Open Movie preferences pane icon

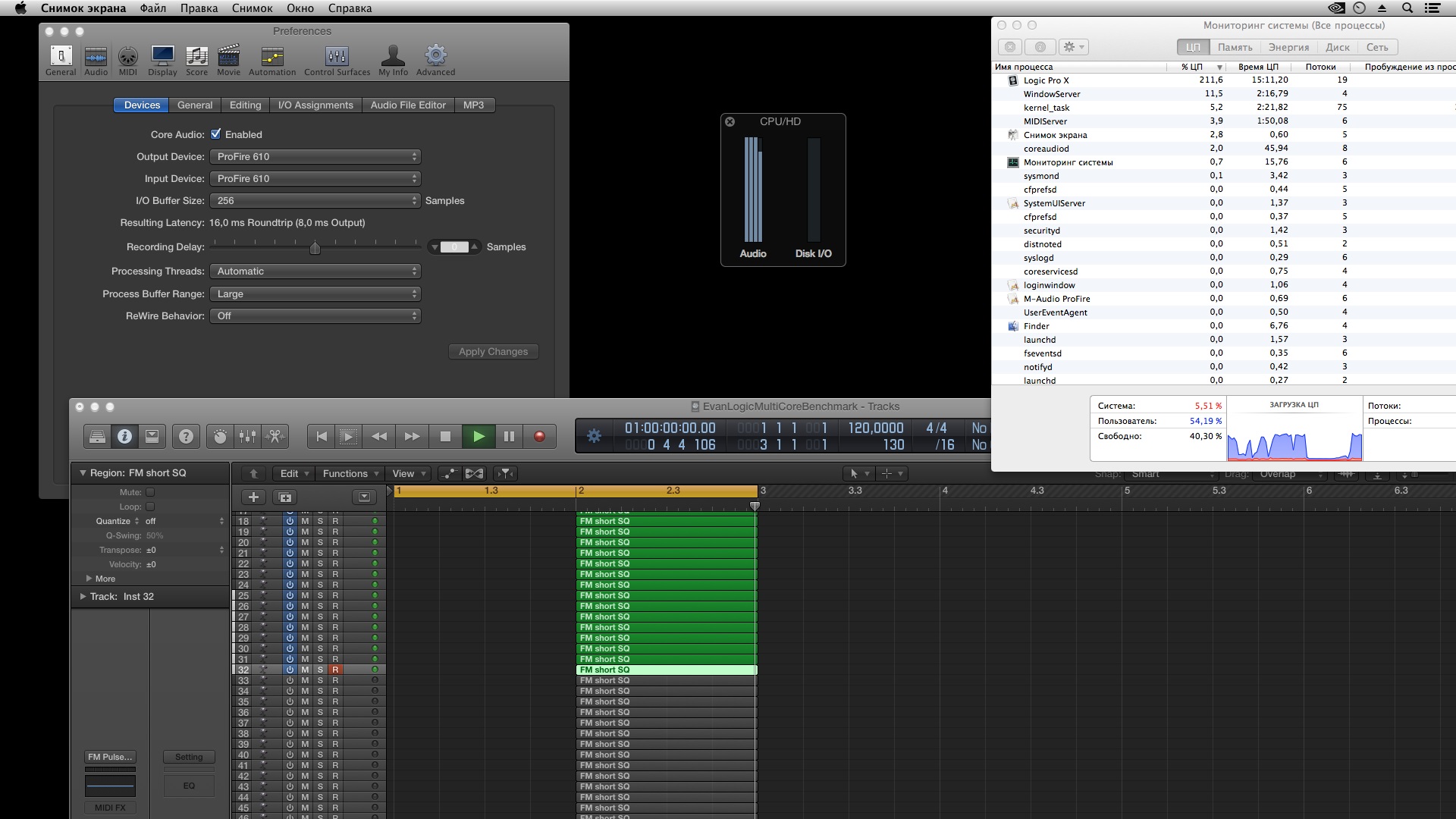(228, 60)
